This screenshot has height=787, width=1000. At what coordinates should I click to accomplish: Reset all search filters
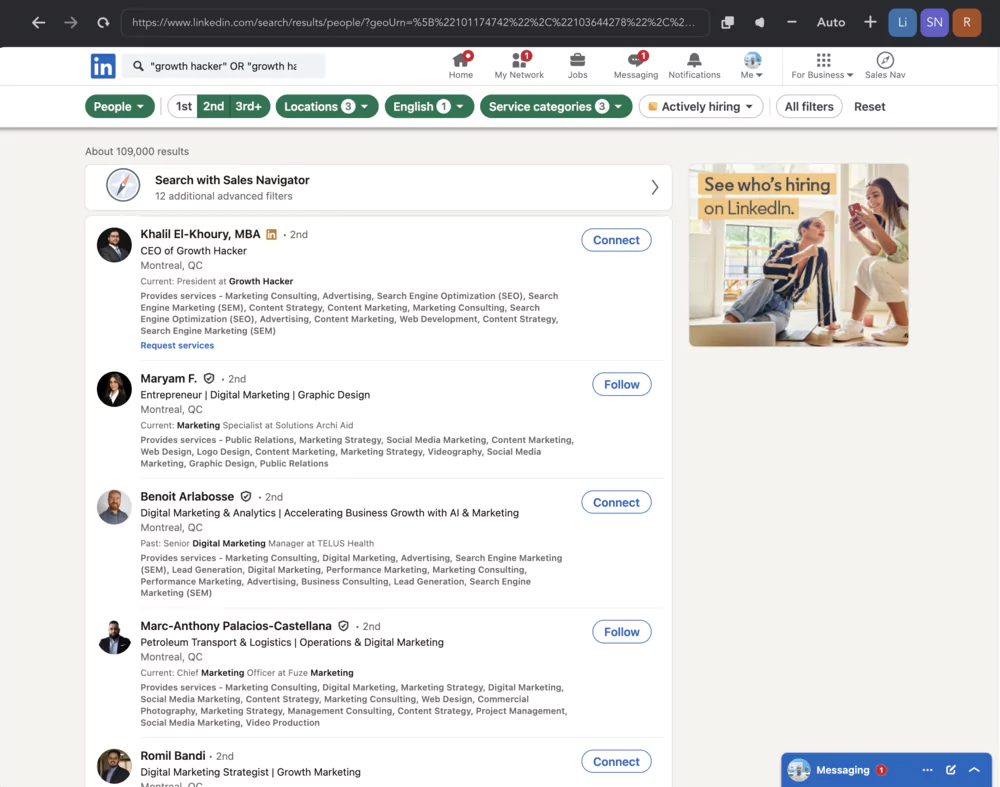coord(869,107)
